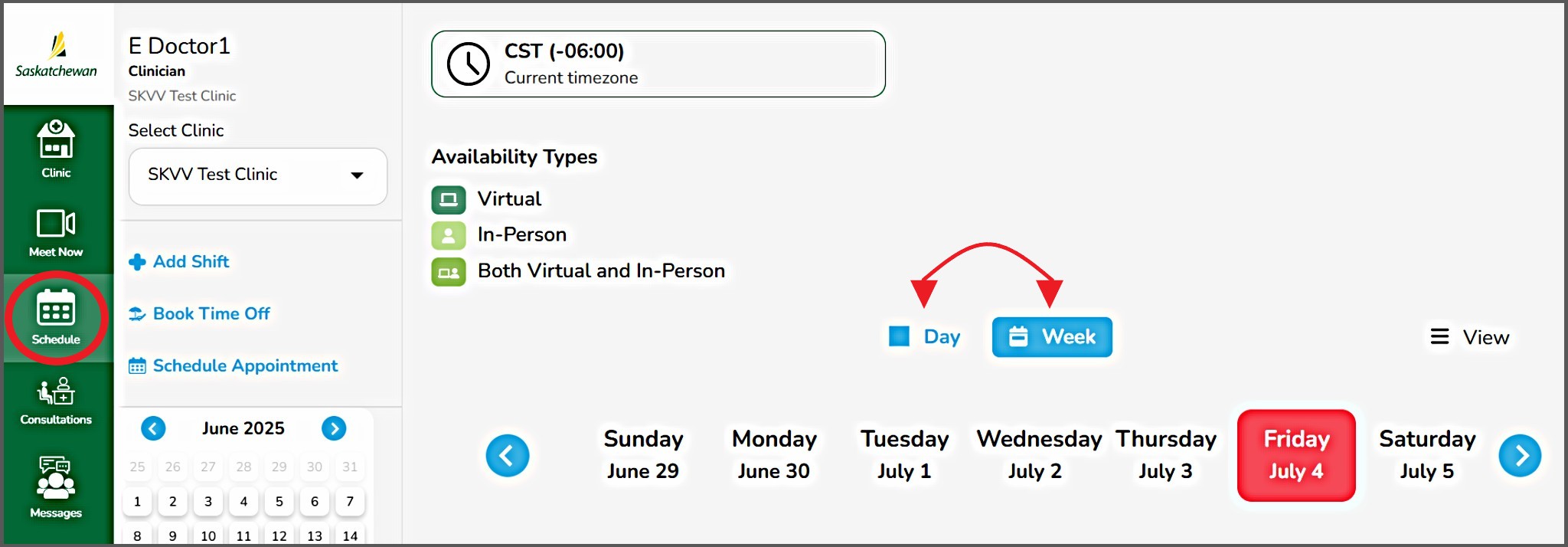This screenshot has width=1568, height=547.
Task: Go to Consultations in sidebar
Action: [x=56, y=400]
